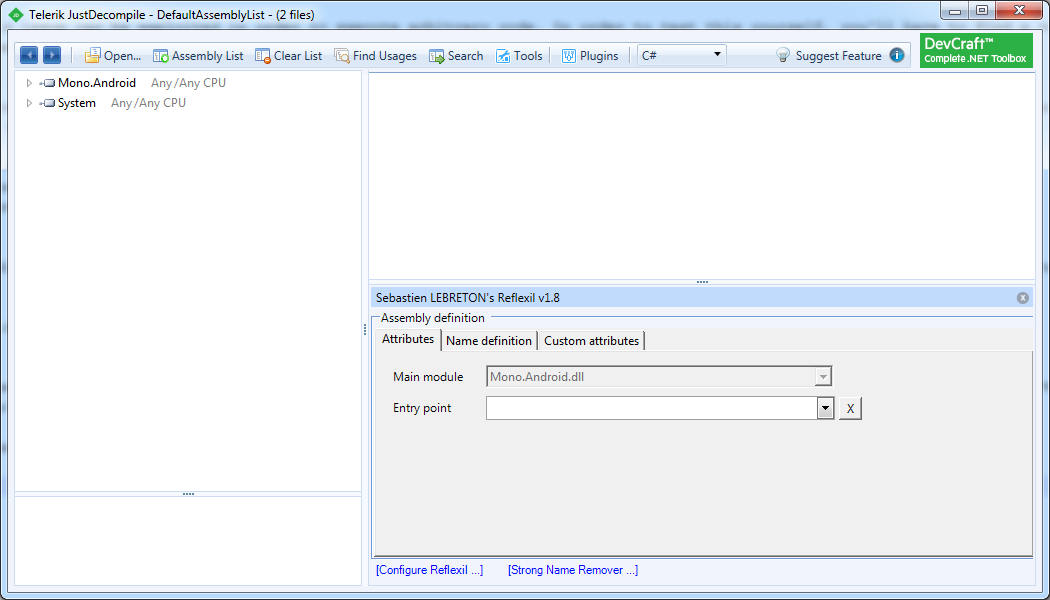Open the C# language dropdown
The width and height of the screenshot is (1050, 600).
(x=682, y=55)
